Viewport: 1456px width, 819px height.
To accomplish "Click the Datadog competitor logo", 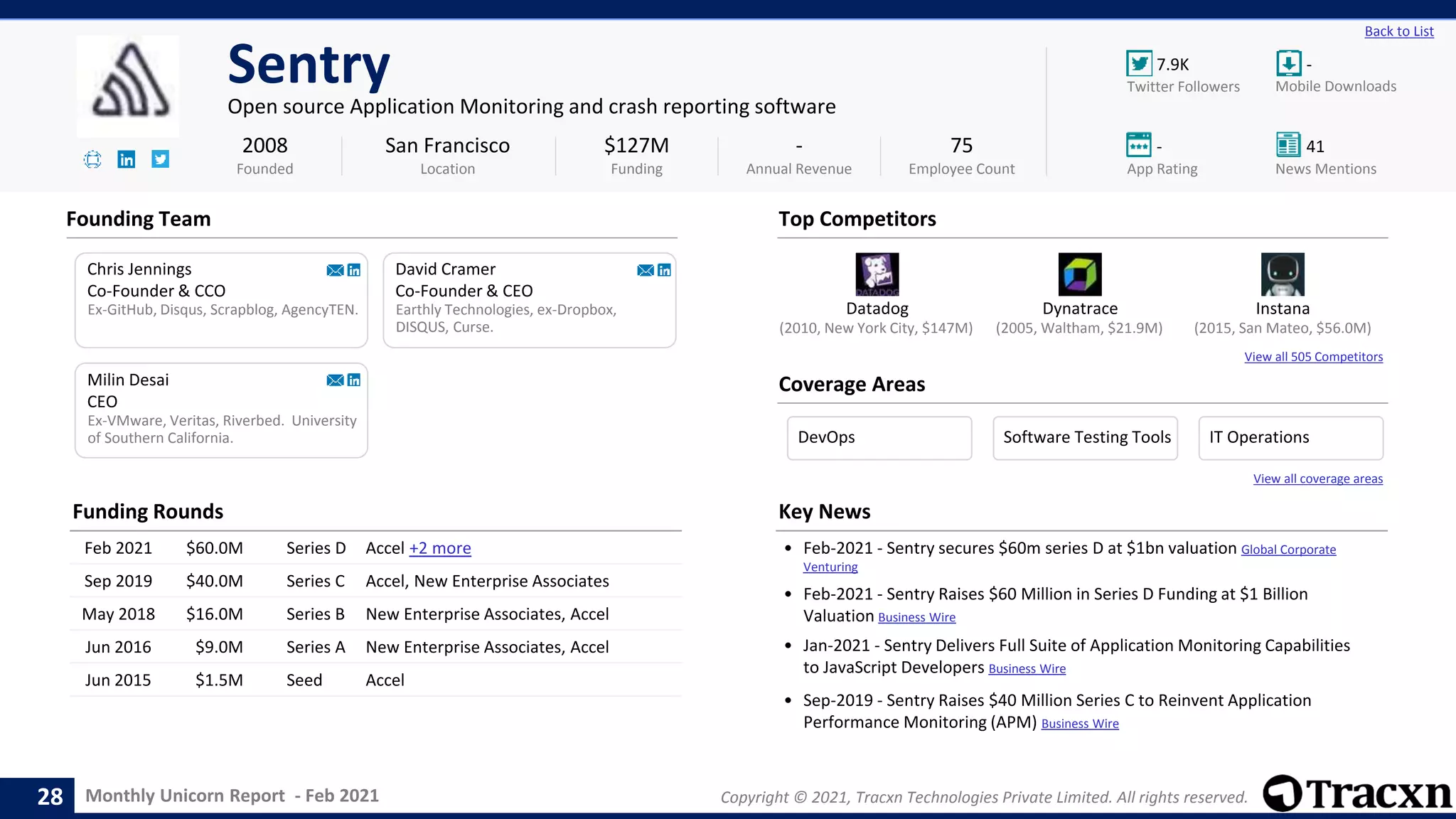I will (x=877, y=274).
